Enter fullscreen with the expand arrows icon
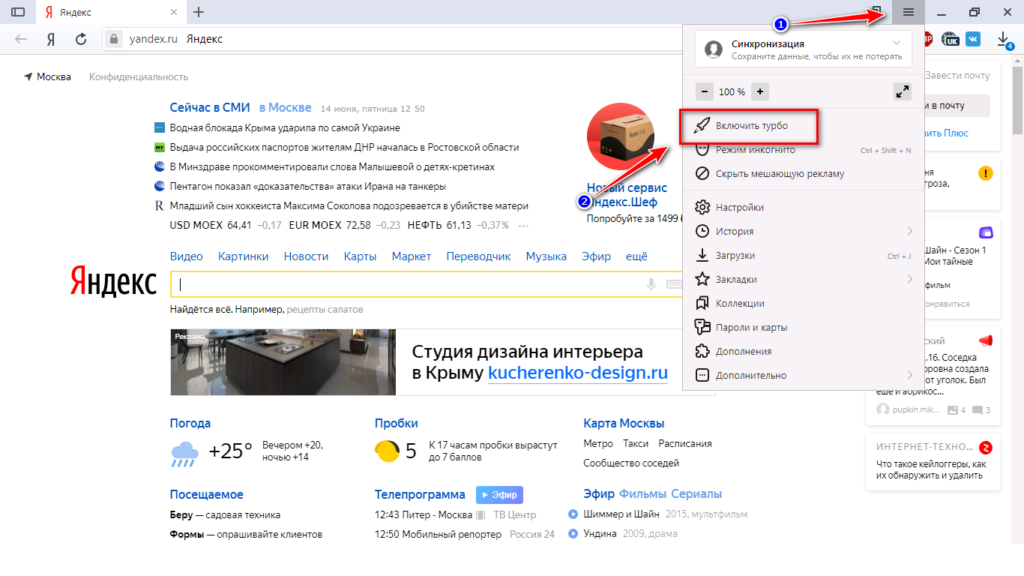This screenshot has width=1024, height=576. pos(902,91)
